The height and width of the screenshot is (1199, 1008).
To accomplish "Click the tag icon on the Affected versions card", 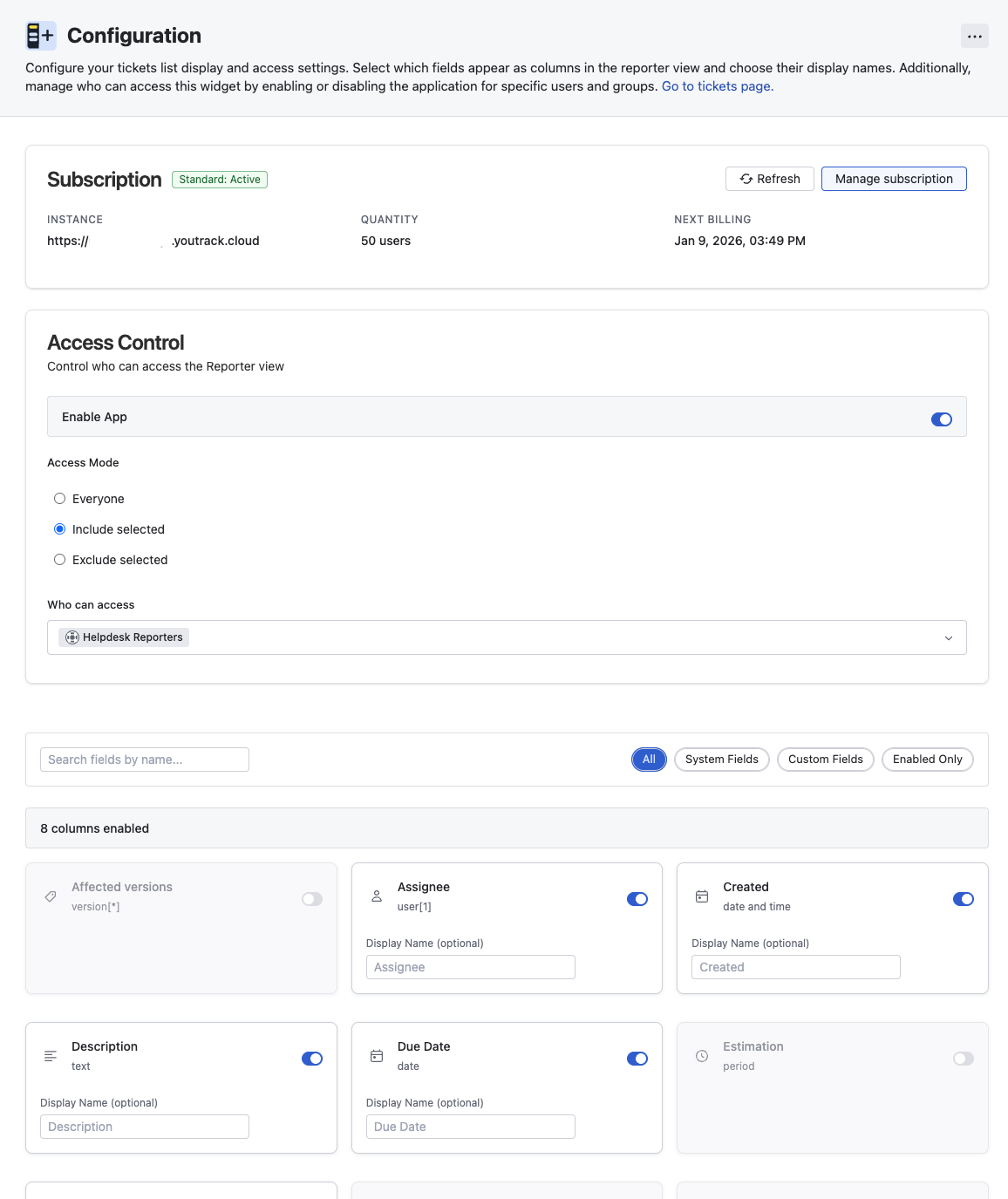I will point(50,896).
